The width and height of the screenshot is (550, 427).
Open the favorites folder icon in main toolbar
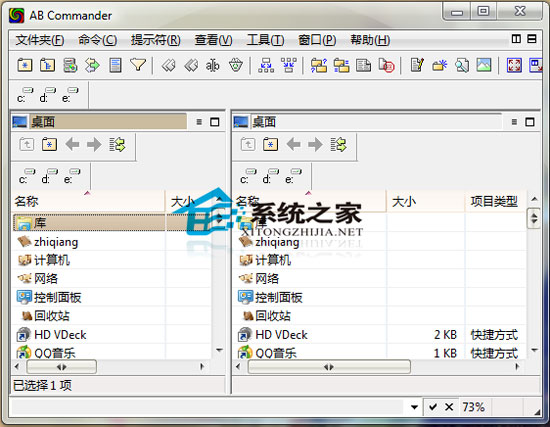[25, 65]
